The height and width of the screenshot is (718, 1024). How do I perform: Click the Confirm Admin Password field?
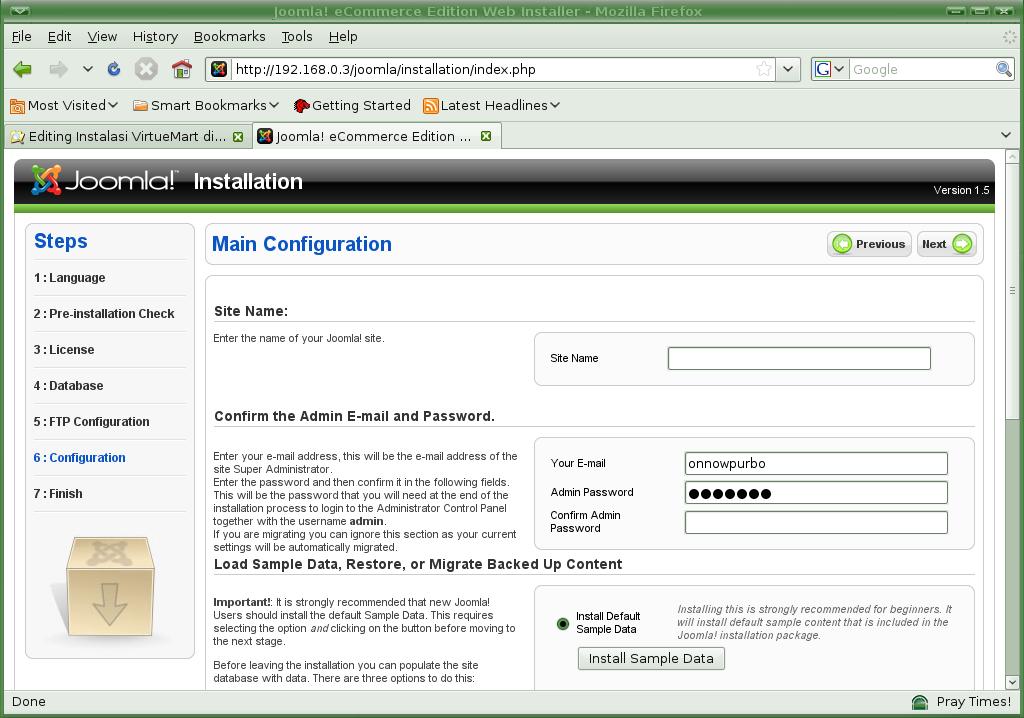(816, 523)
